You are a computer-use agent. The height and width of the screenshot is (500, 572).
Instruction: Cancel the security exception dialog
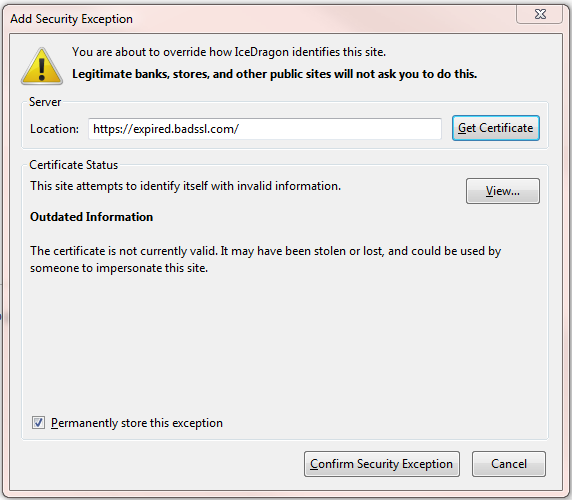pyautogui.click(x=509, y=464)
